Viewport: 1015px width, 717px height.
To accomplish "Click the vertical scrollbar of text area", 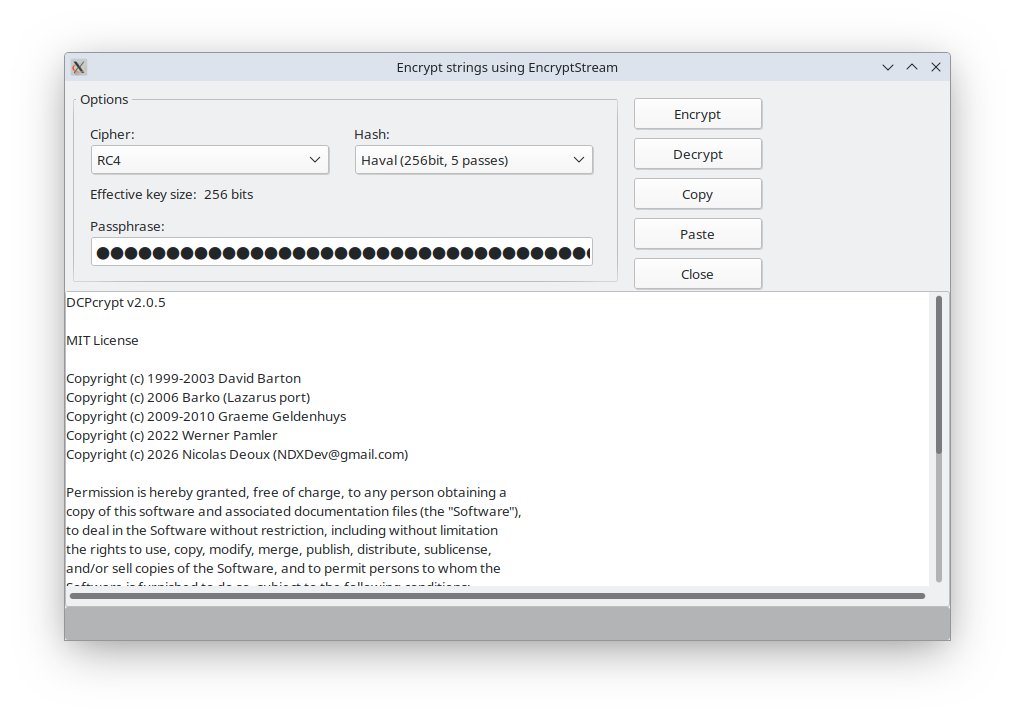I will pos(939,439).
